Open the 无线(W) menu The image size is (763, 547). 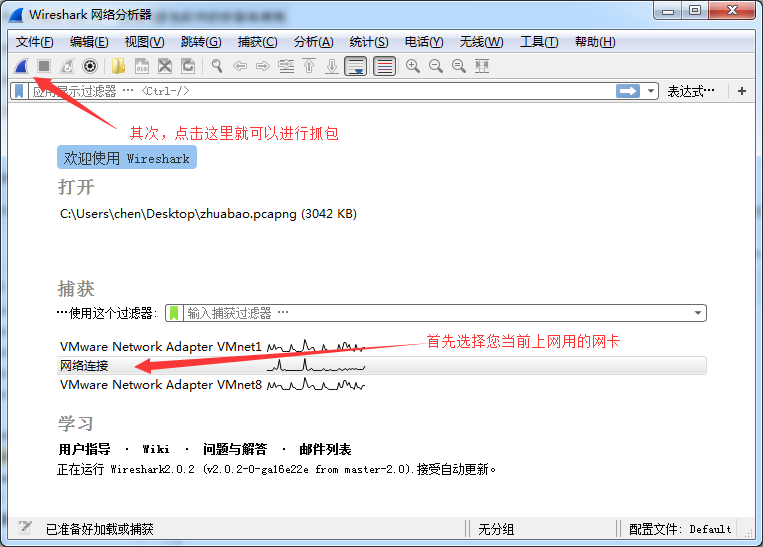pos(481,42)
